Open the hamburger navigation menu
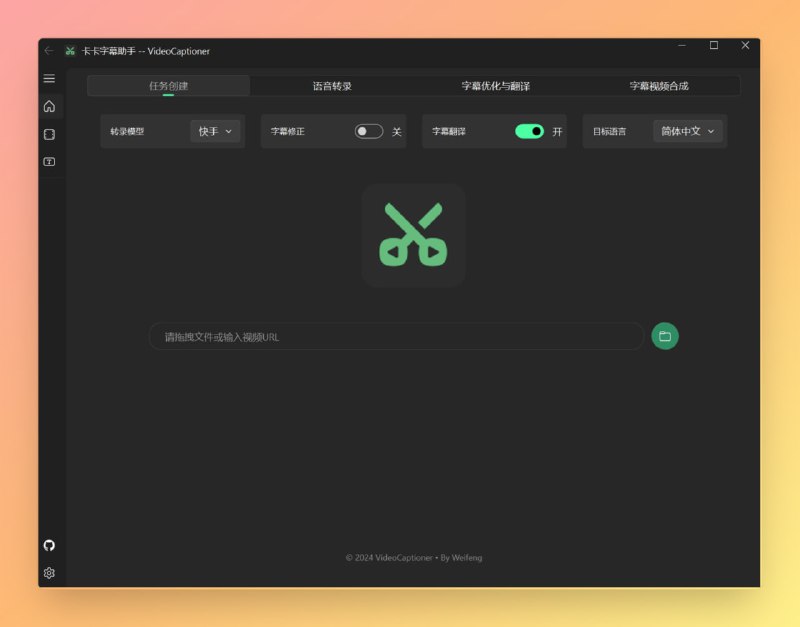 click(49, 78)
